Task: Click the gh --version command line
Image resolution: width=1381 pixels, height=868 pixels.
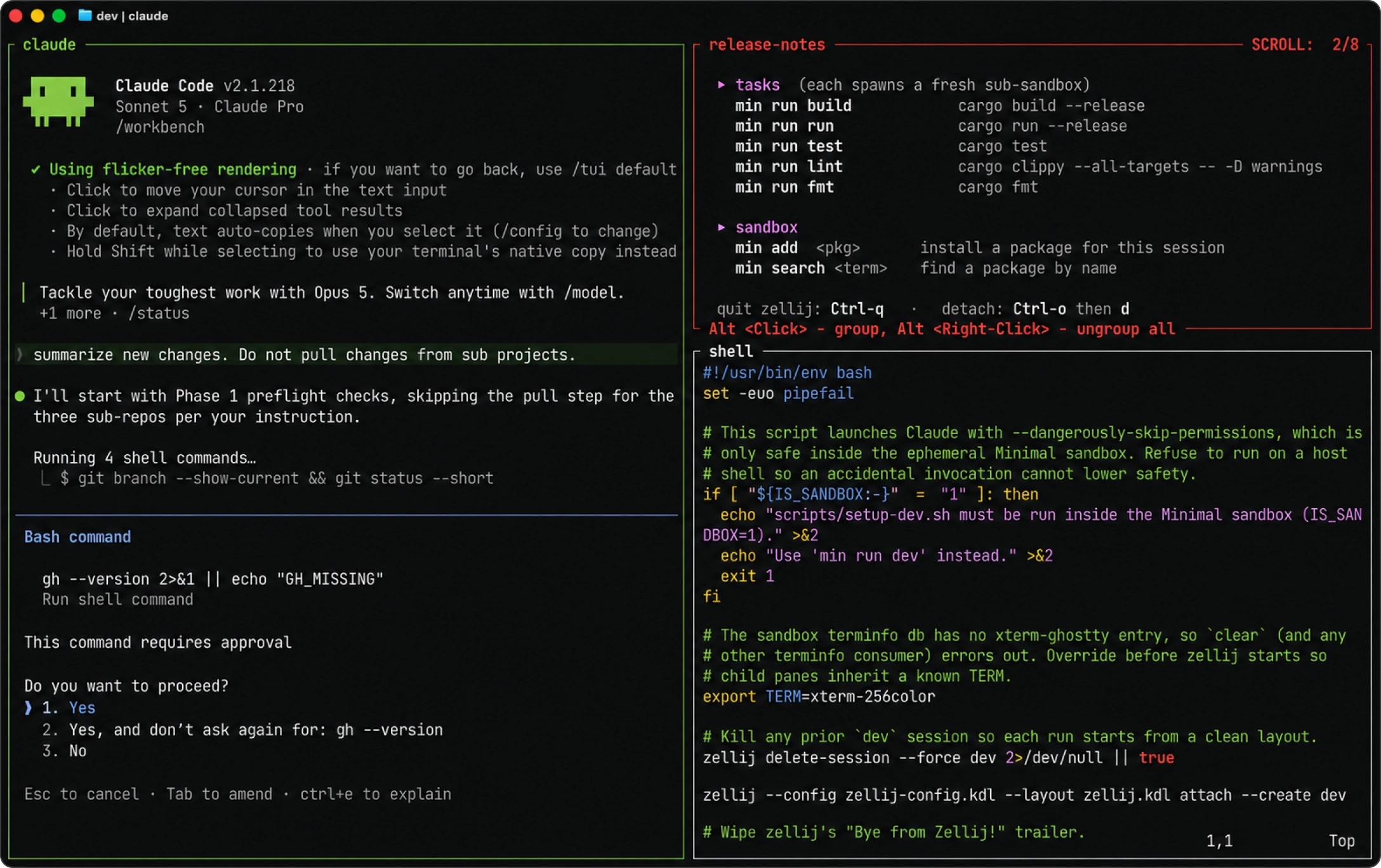Action: coord(213,579)
